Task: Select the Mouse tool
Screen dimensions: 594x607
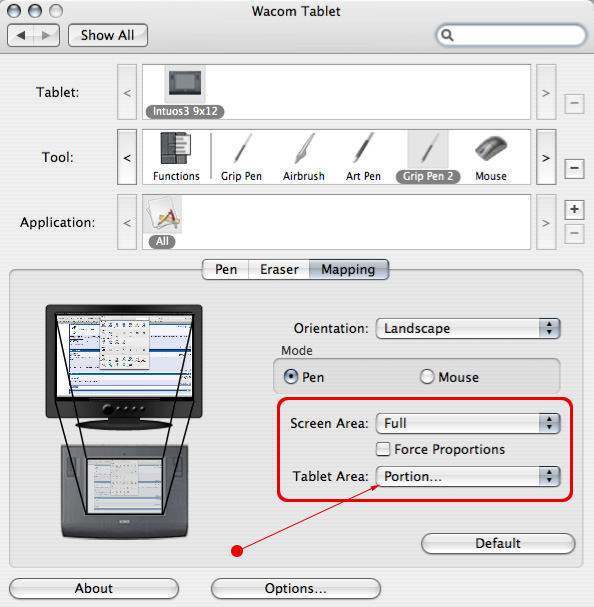Action: (x=491, y=148)
